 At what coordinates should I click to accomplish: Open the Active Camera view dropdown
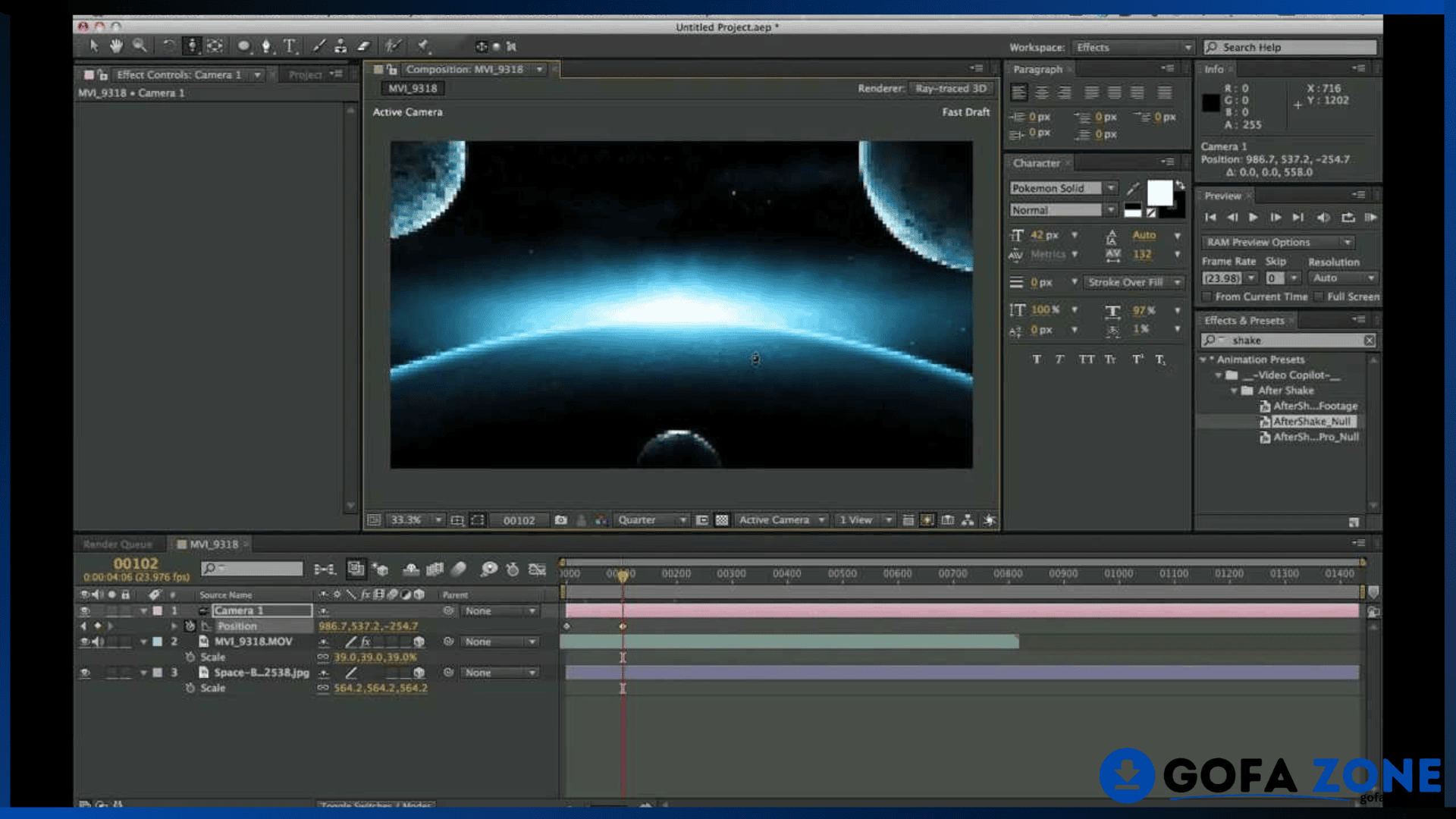781,520
